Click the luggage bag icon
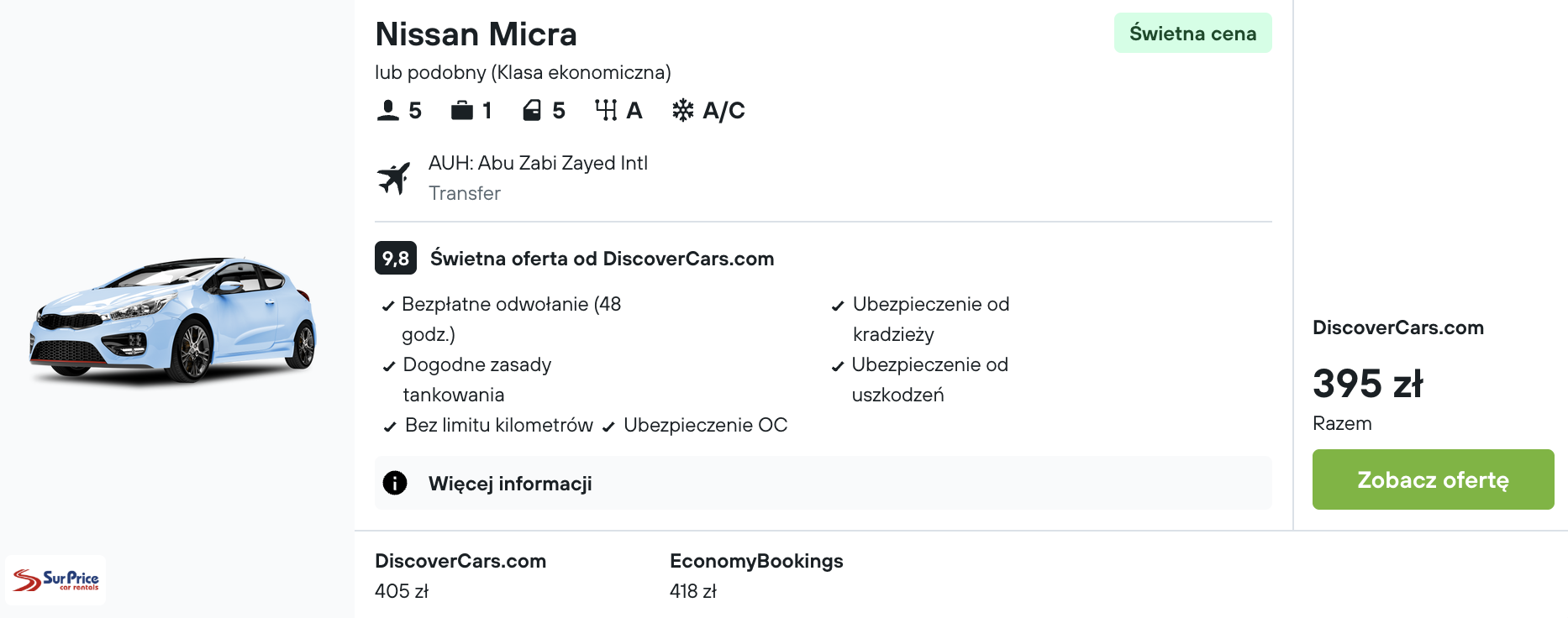This screenshot has width=1568, height=618. (x=462, y=111)
